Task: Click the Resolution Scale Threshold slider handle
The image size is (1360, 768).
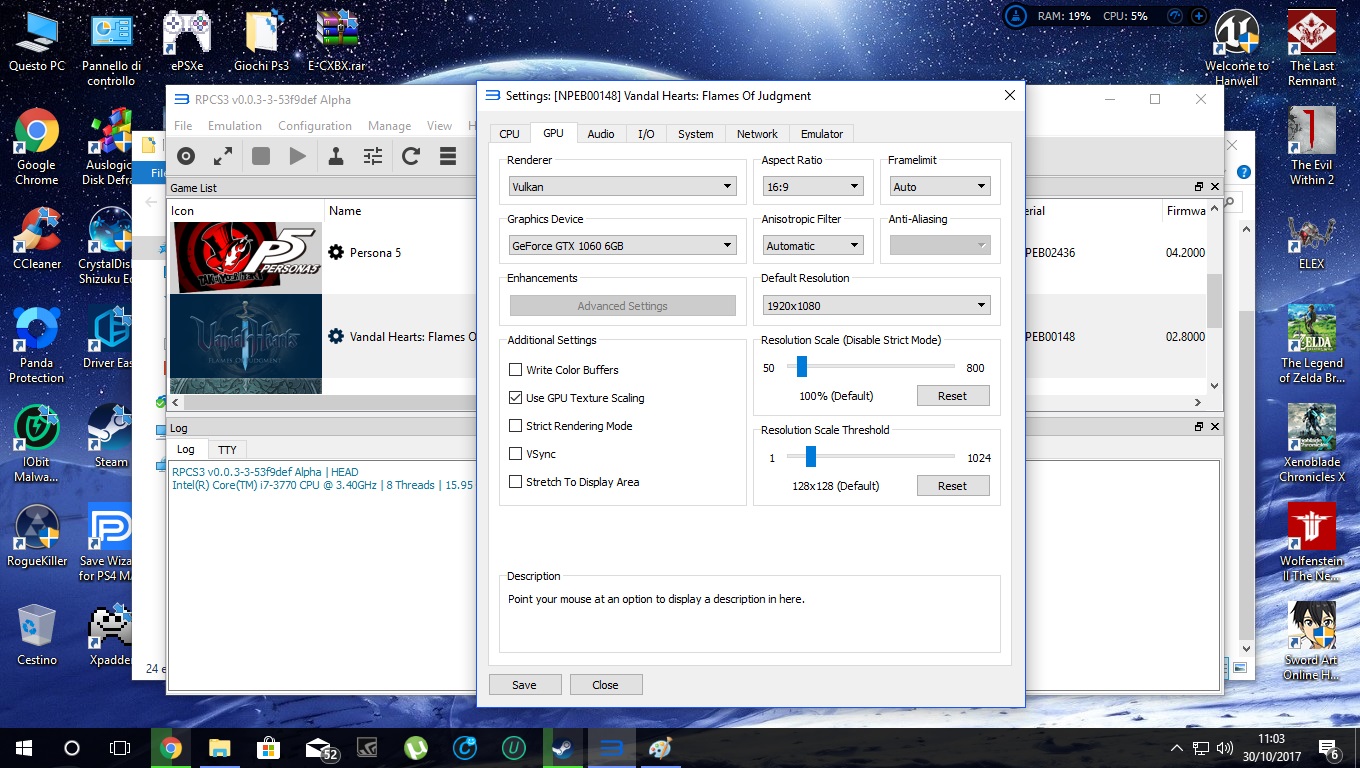Action: (x=810, y=457)
